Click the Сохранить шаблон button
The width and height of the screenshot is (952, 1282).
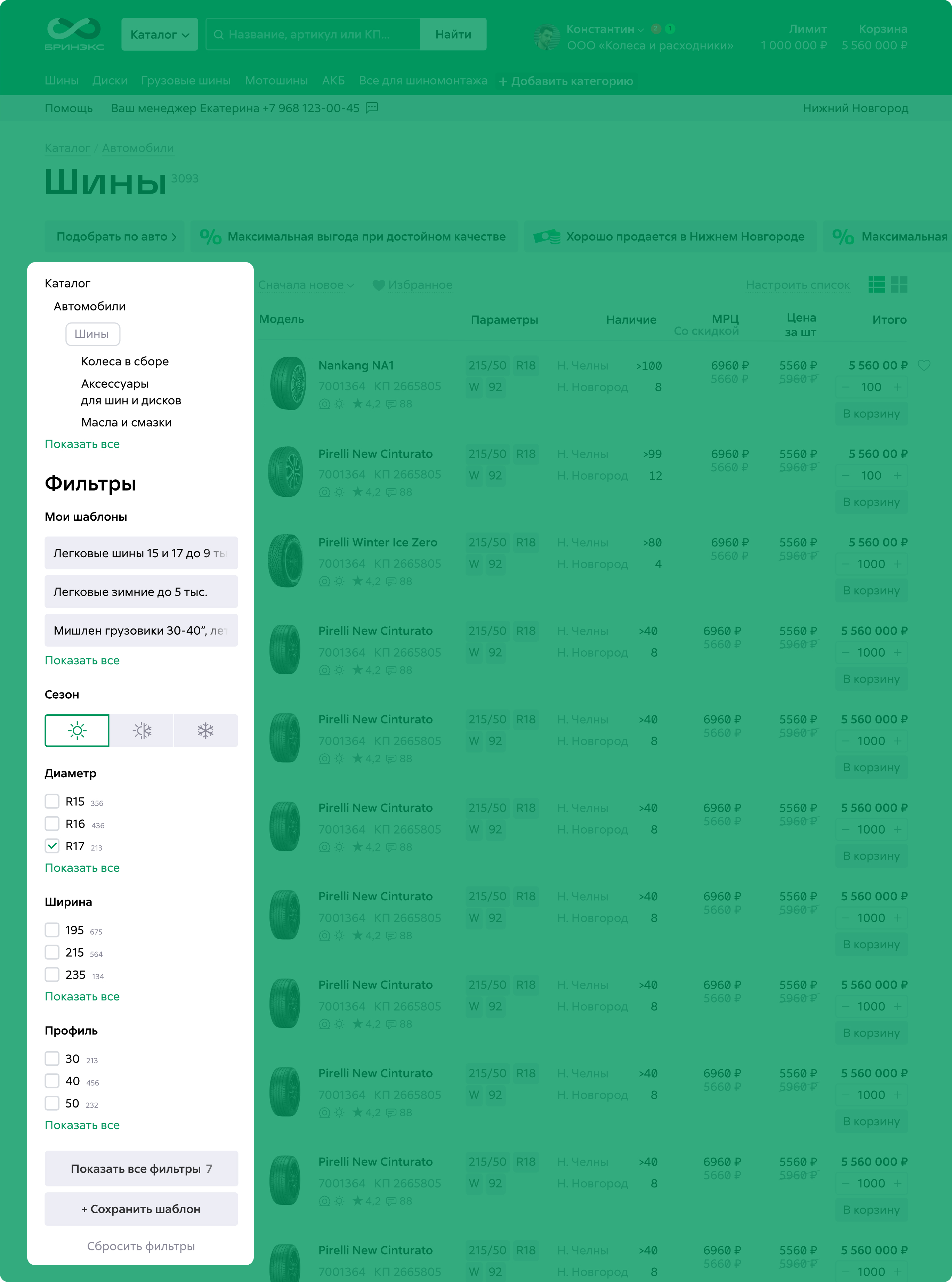coord(141,1209)
